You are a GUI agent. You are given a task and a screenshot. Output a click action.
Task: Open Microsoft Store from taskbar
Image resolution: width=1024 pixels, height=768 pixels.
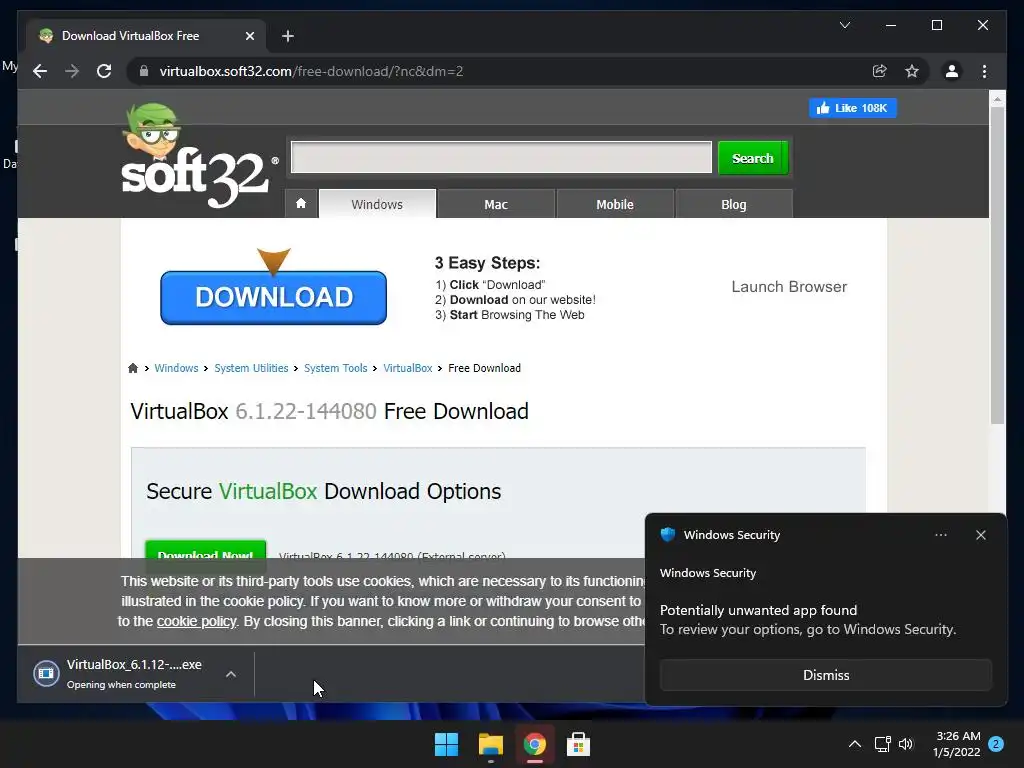(x=578, y=744)
